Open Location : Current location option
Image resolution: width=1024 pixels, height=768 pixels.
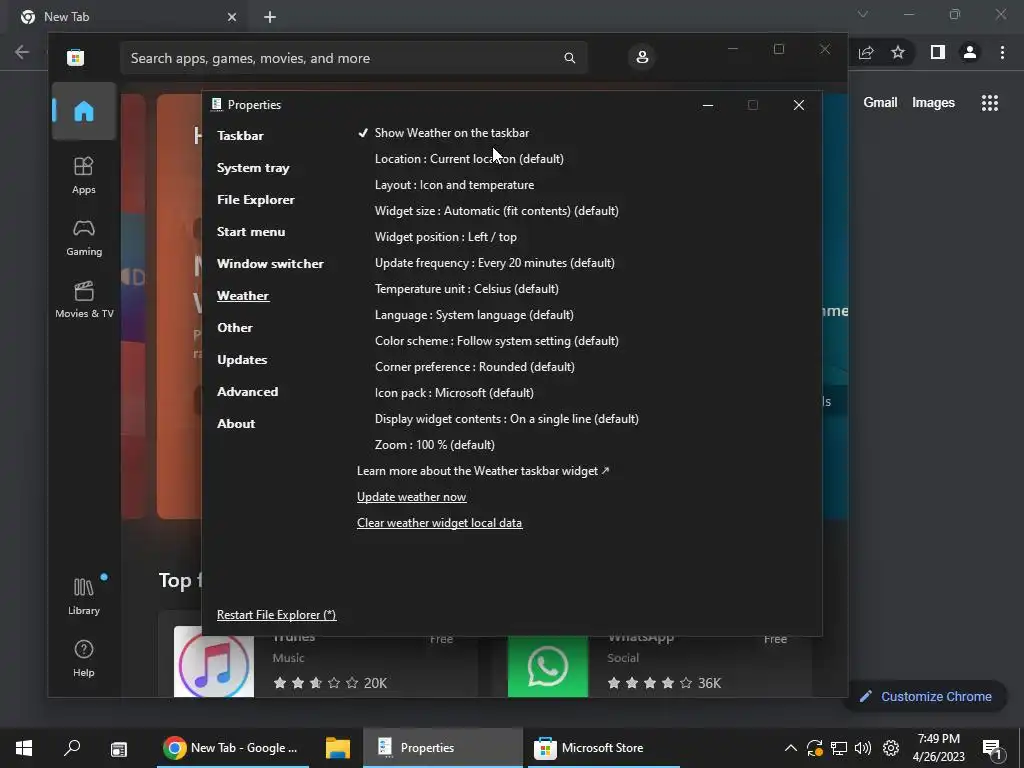tap(469, 159)
